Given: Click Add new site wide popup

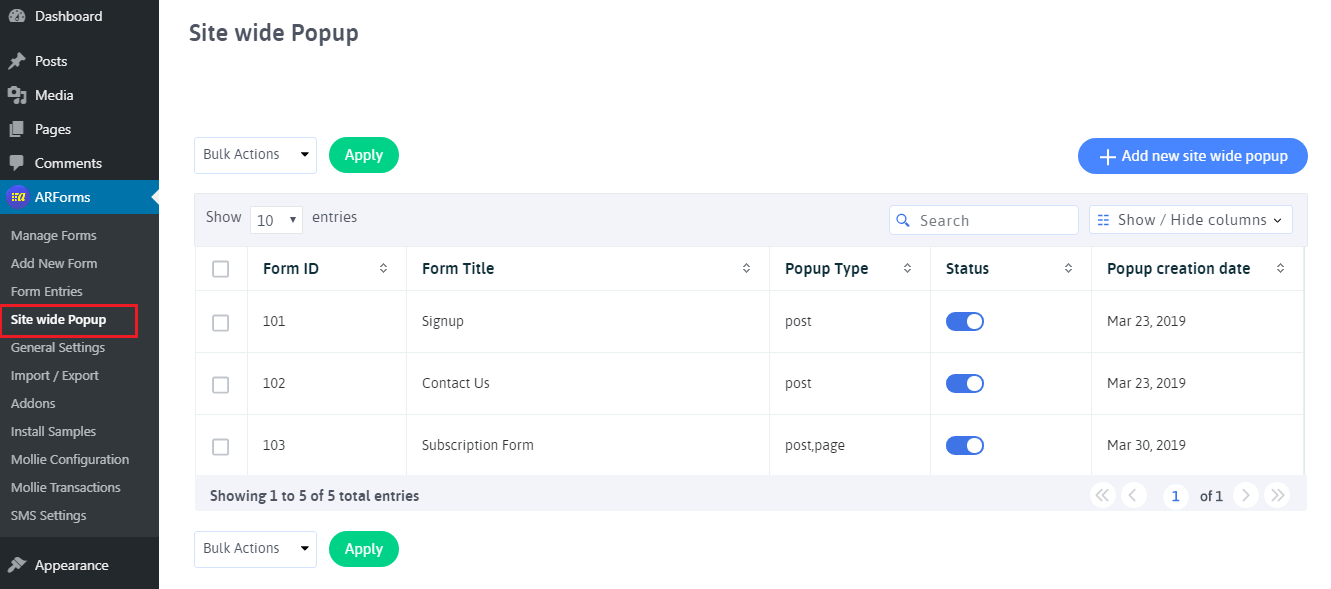Looking at the screenshot, I should pyautogui.click(x=1192, y=156).
